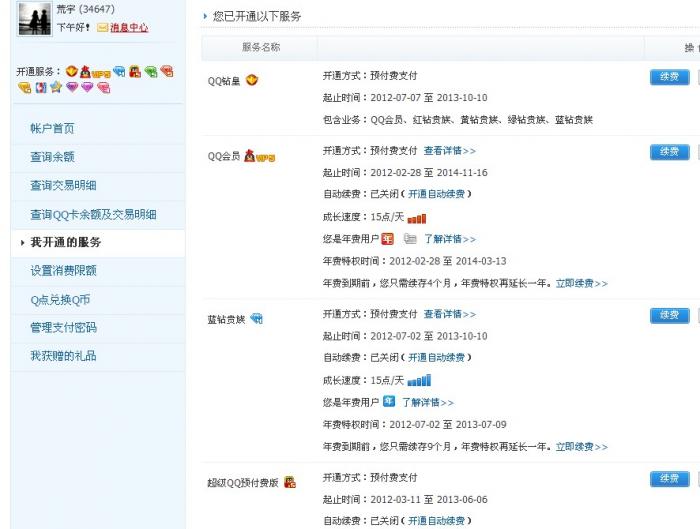Click the red growth-speed bars in QQ会员 section
Viewport: 700px width, 529px height.
pos(417,218)
